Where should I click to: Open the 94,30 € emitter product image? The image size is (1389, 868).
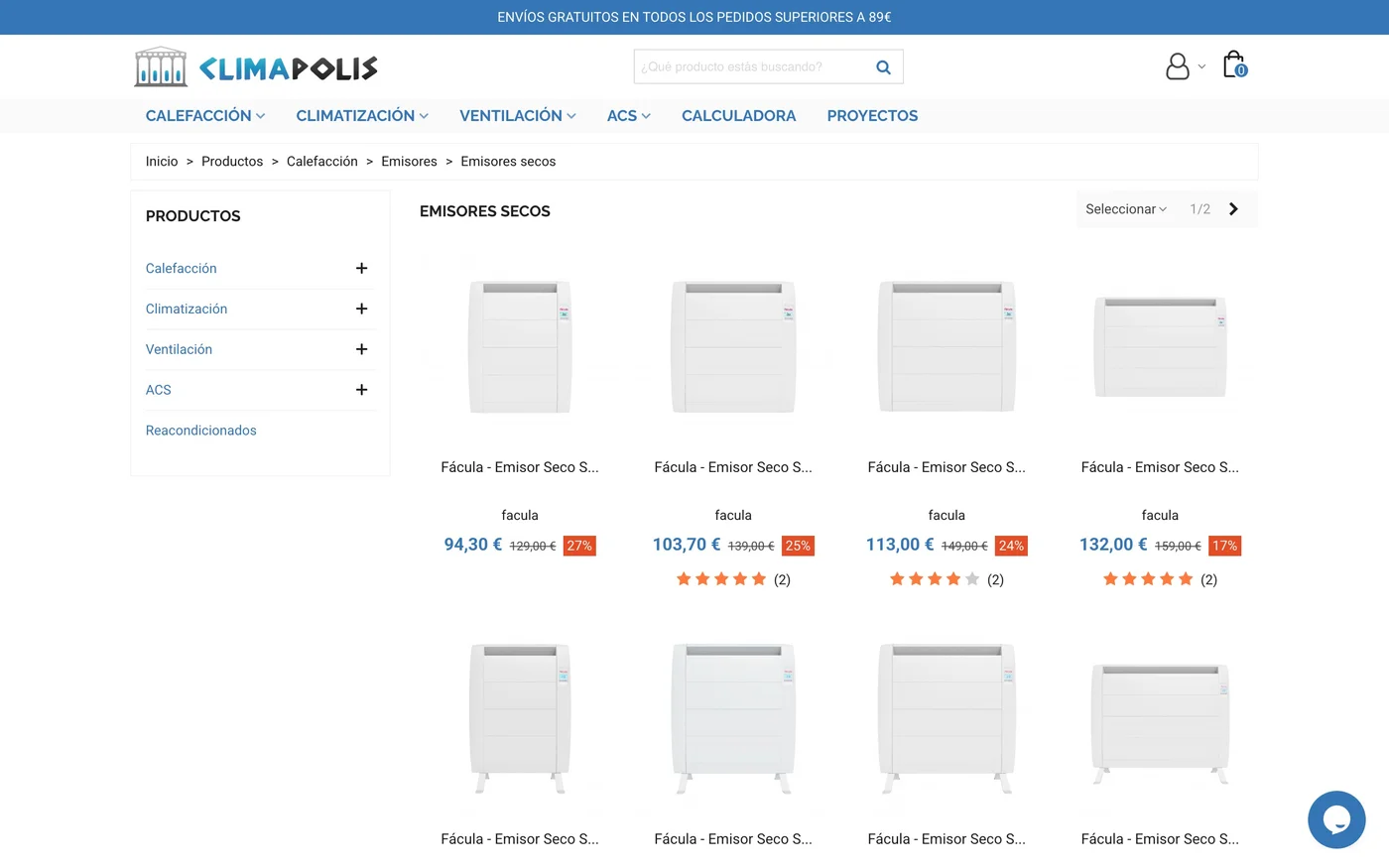(x=520, y=346)
